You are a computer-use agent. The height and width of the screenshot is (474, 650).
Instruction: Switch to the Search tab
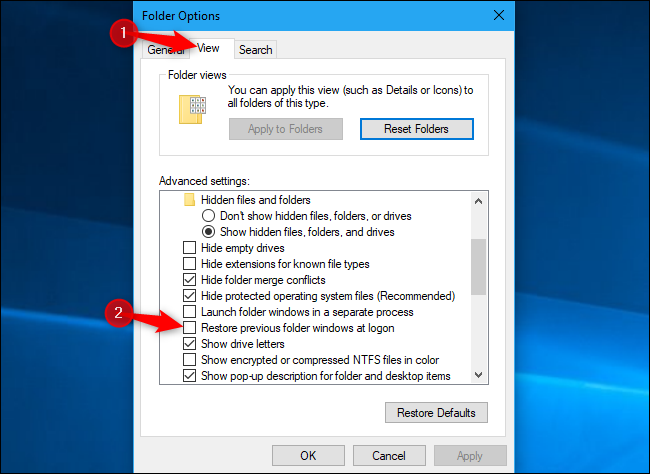[255, 50]
